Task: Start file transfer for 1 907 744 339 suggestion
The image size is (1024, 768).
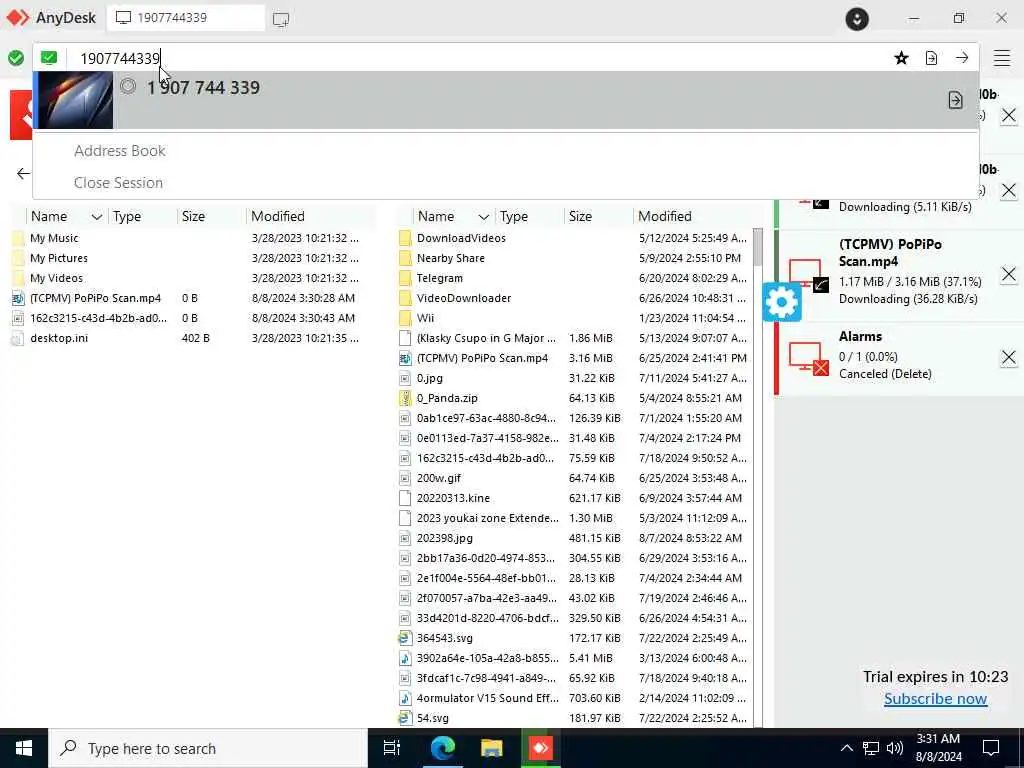Action: 955,100
